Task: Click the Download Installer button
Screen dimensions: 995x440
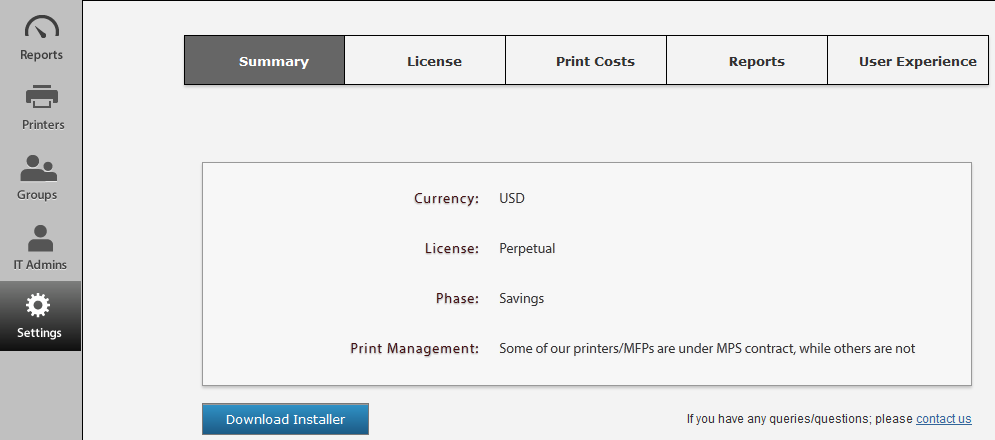Action: pyautogui.click(x=286, y=419)
